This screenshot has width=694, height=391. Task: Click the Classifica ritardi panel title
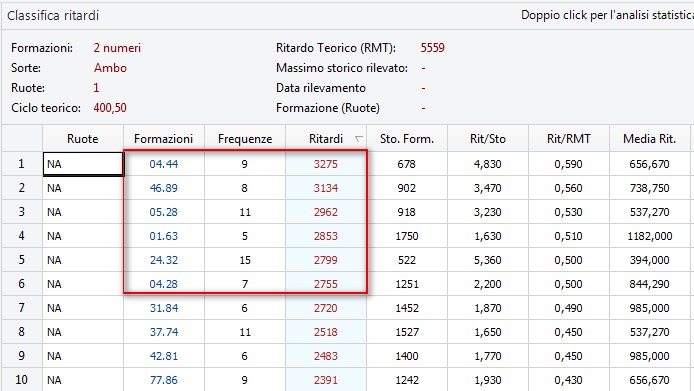53,15
